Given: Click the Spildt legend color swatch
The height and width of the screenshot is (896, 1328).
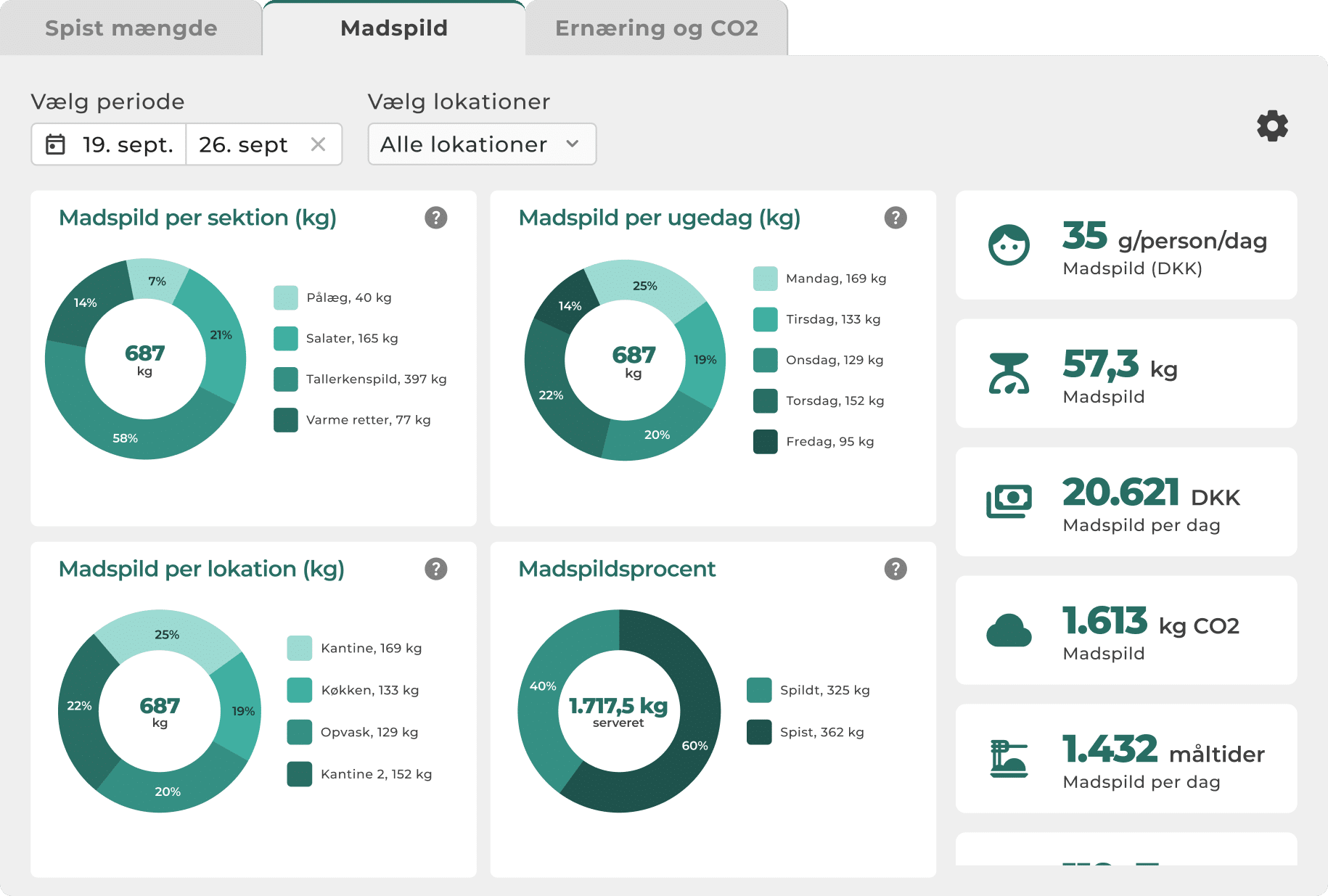Looking at the screenshot, I should click(x=759, y=690).
